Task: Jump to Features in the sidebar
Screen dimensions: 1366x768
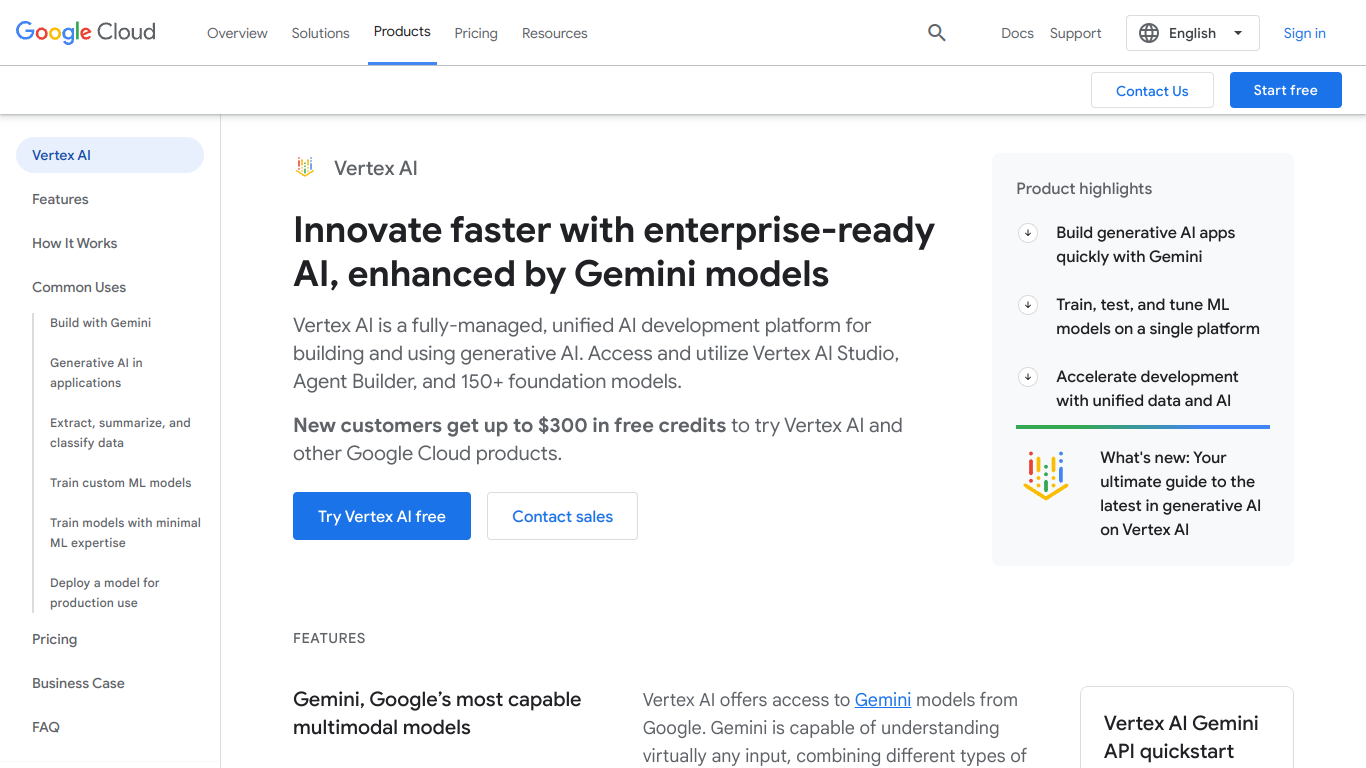Action: pos(60,199)
